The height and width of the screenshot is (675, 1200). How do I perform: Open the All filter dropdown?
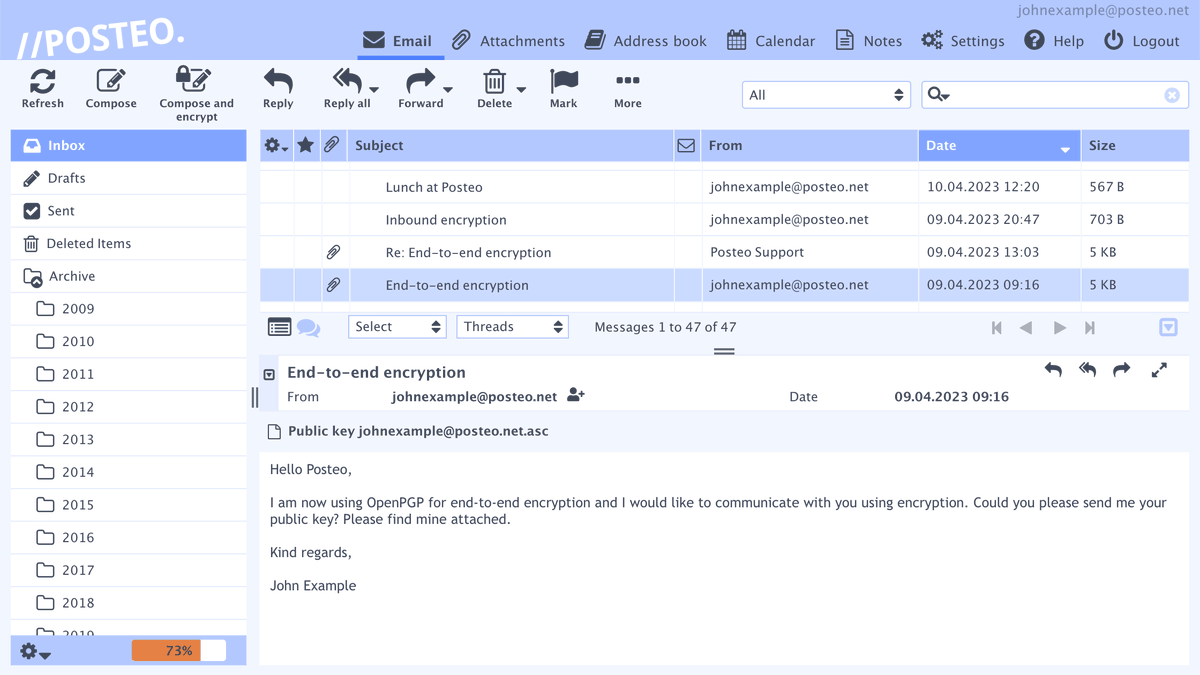click(x=826, y=95)
